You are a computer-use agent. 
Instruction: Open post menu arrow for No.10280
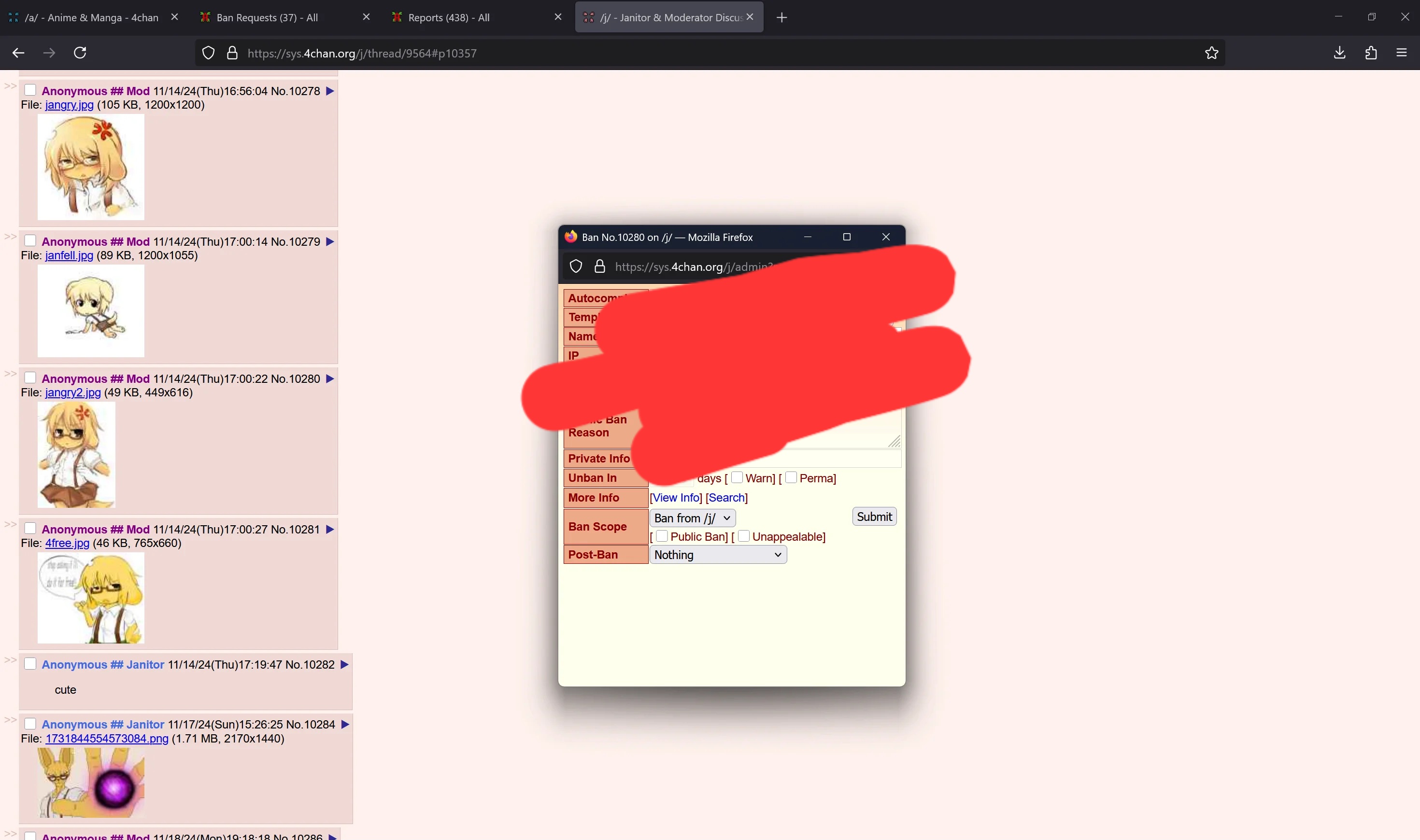330,378
